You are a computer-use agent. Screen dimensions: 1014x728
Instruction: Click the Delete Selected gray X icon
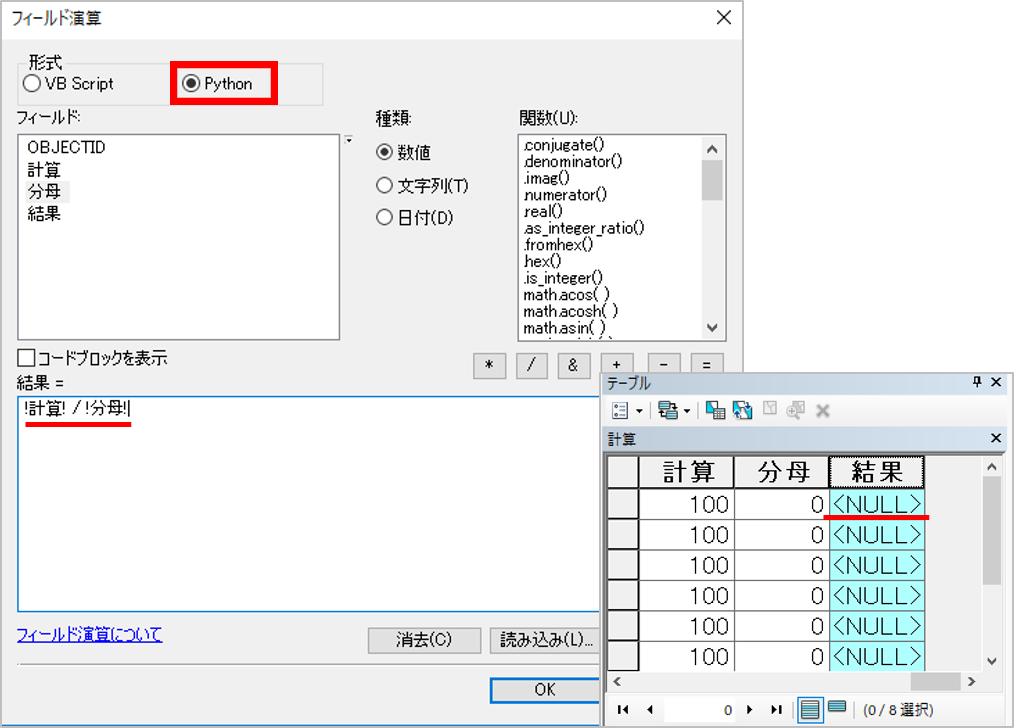pos(823,411)
